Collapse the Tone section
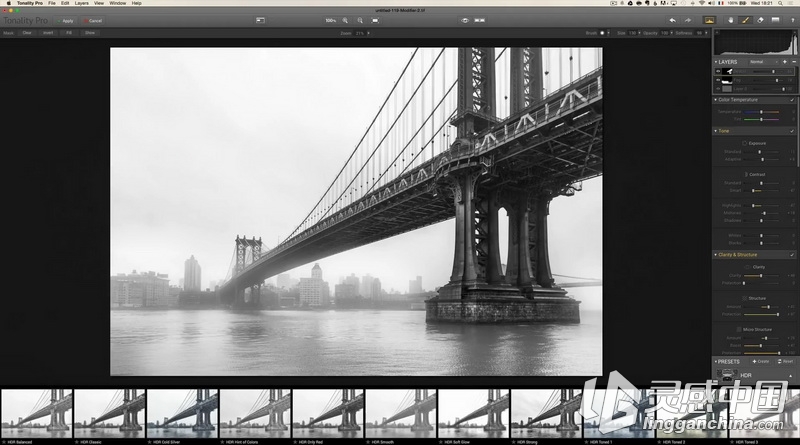The width and height of the screenshot is (800, 445). [x=716, y=131]
